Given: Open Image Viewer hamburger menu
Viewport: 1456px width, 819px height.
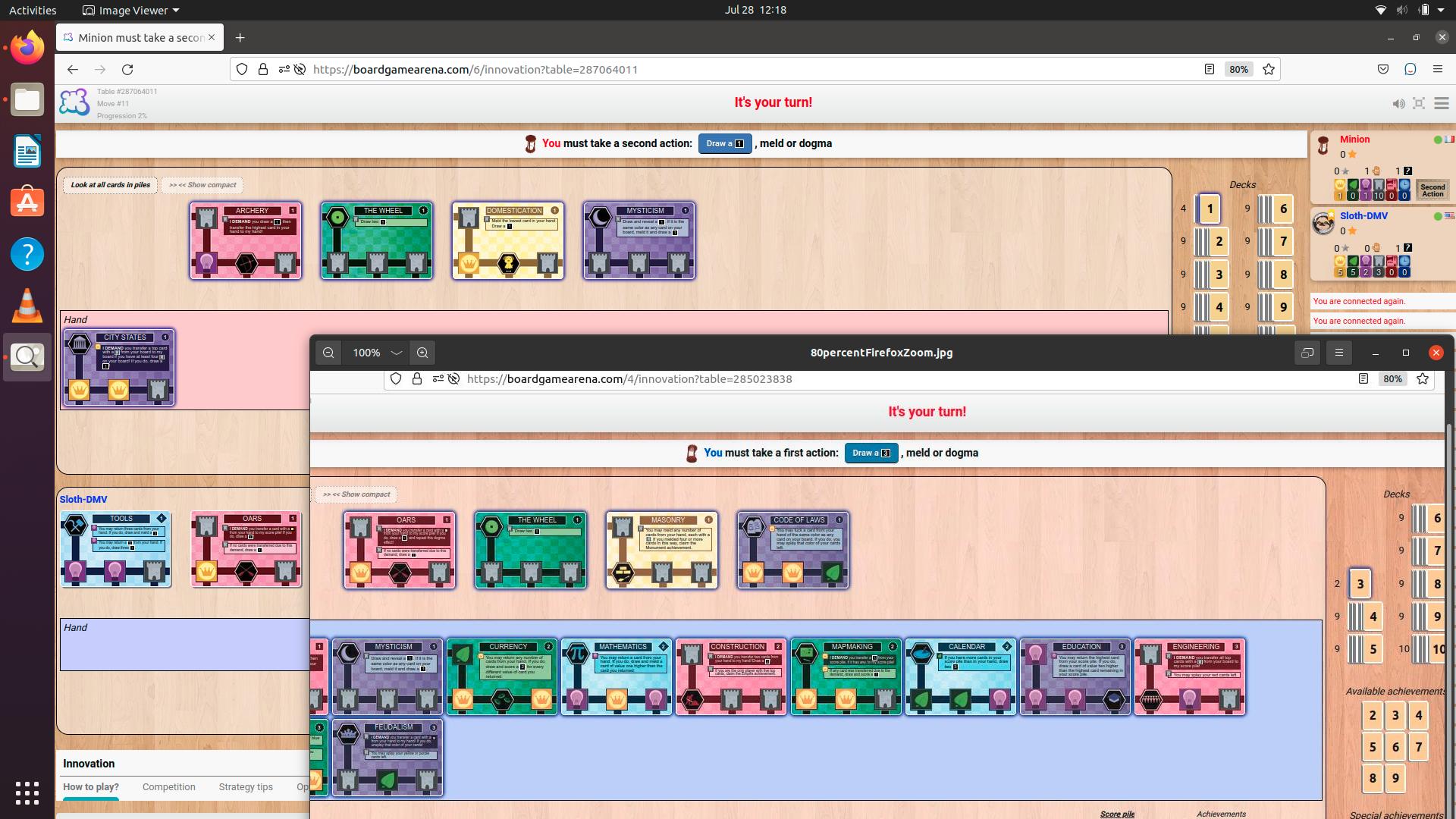Looking at the screenshot, I should click(x=1339, y=353).
